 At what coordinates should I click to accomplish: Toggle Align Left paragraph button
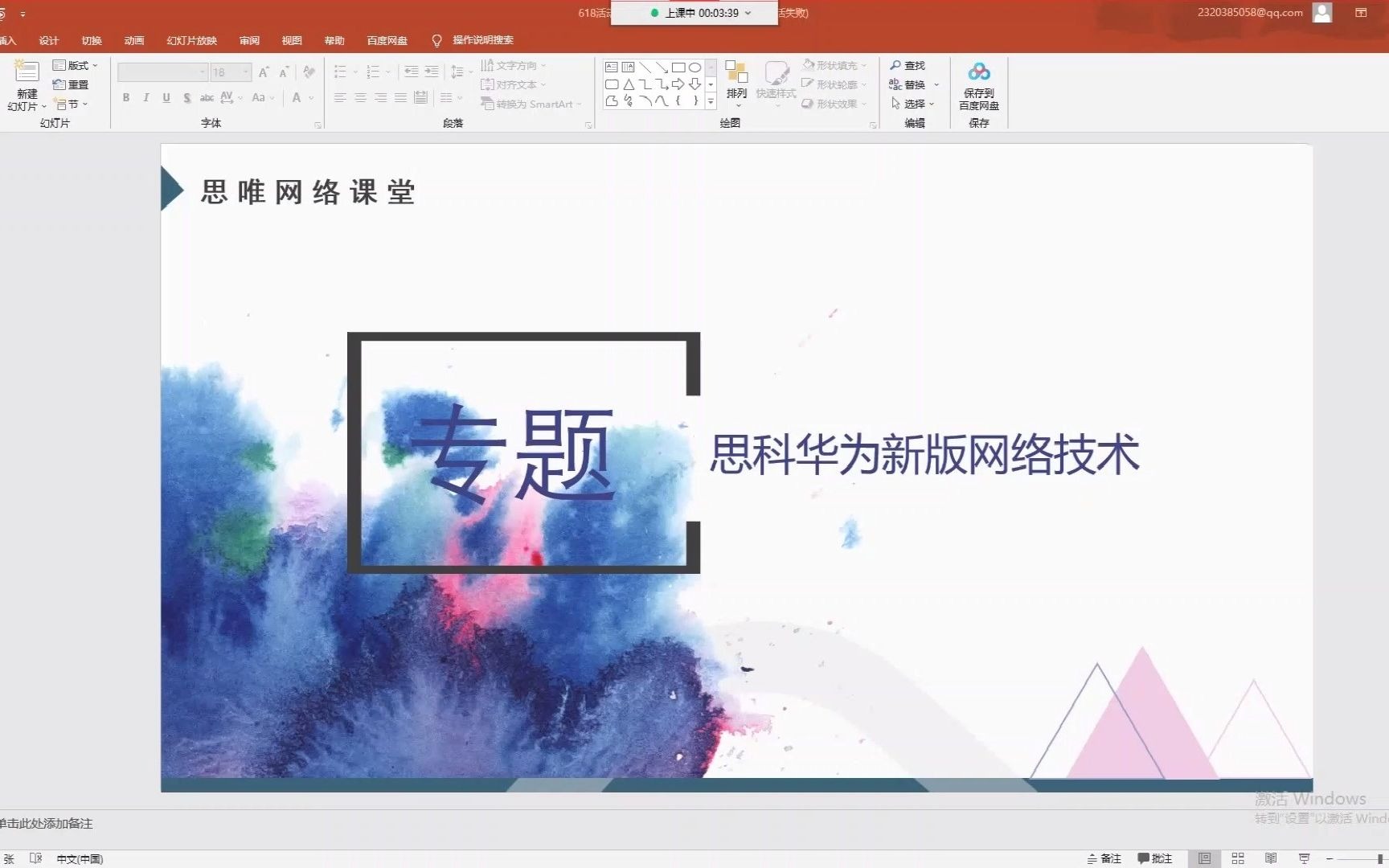coord(340,97)
